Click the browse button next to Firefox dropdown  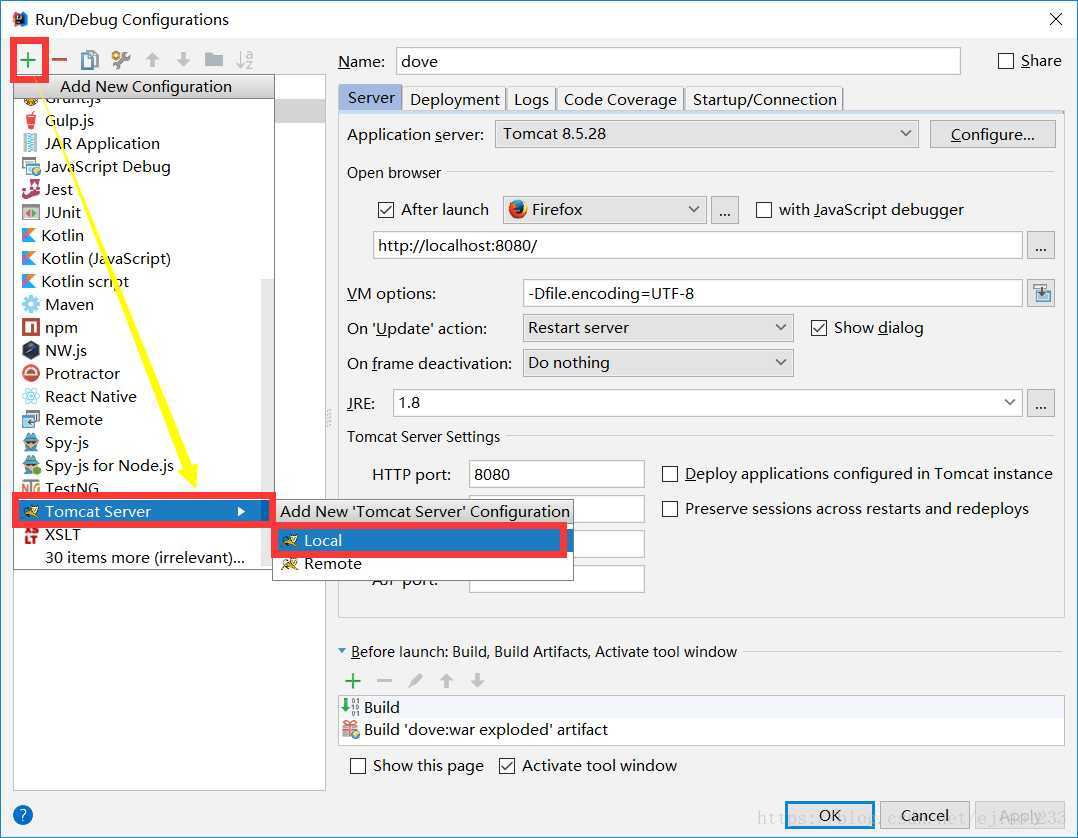pyautogui.click(x=725, y=210)
